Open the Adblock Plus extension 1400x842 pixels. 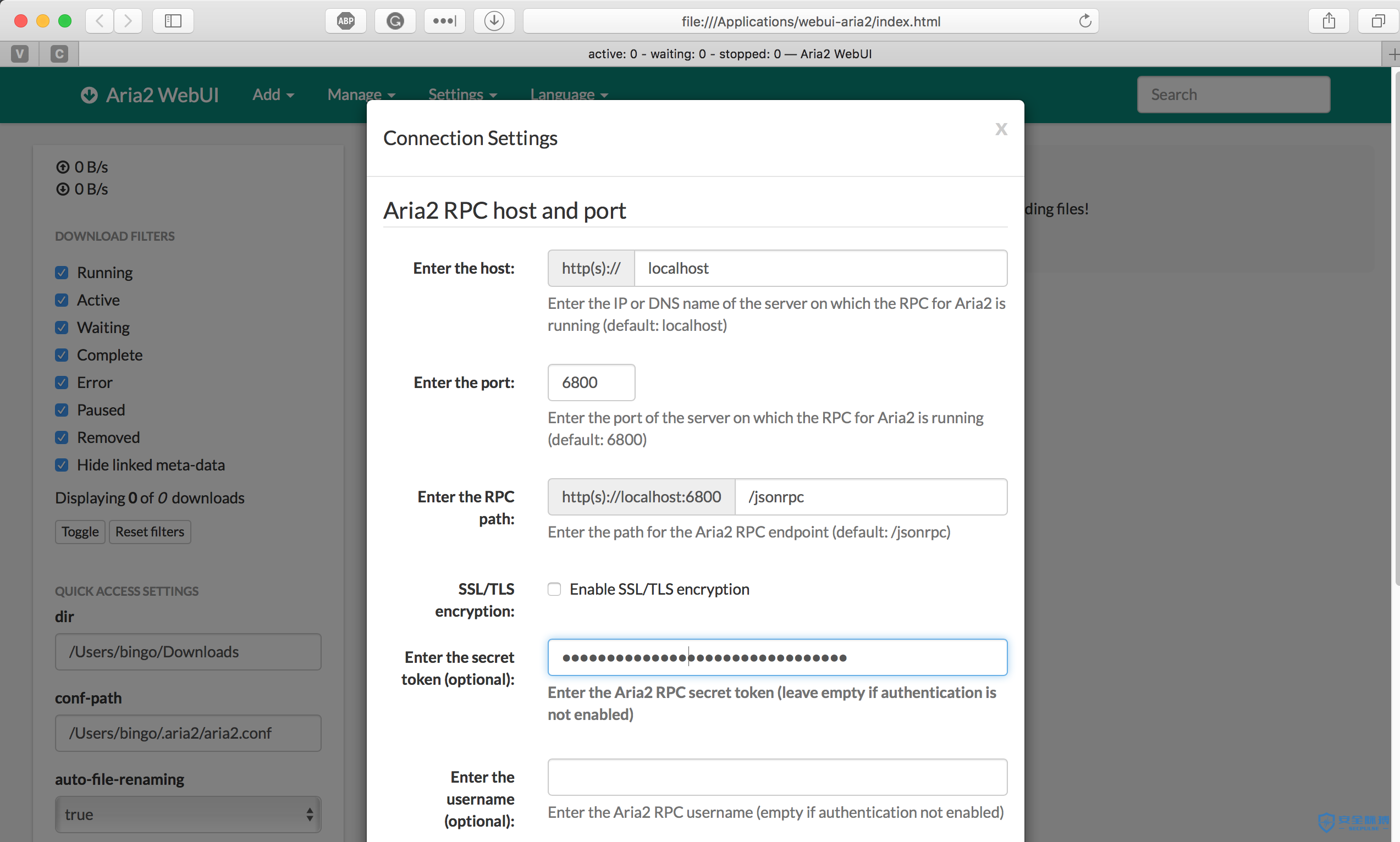pyautogui.click(x=346, y=21)
